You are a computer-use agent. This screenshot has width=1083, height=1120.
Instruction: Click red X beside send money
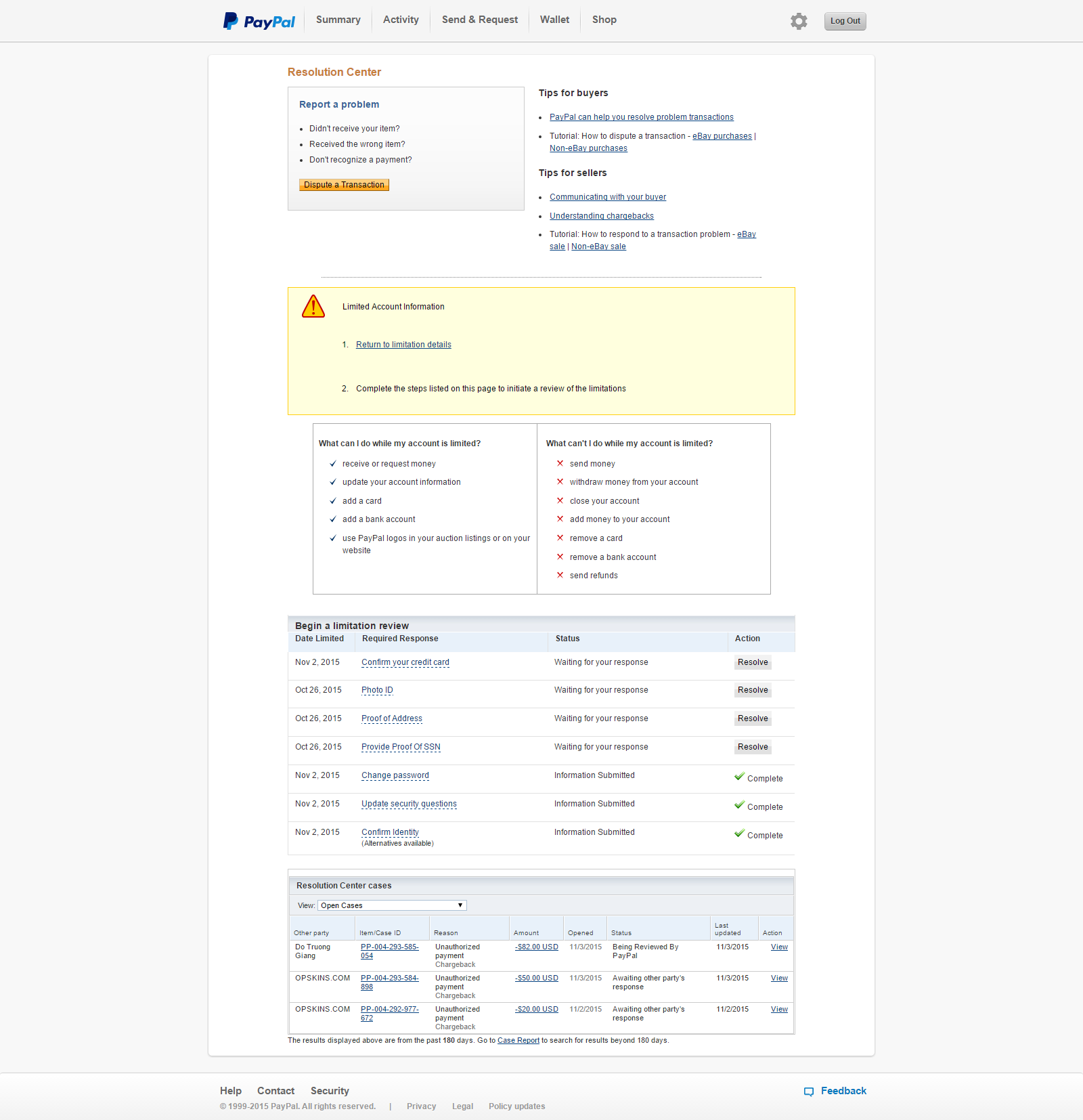(x=560, y=464)
